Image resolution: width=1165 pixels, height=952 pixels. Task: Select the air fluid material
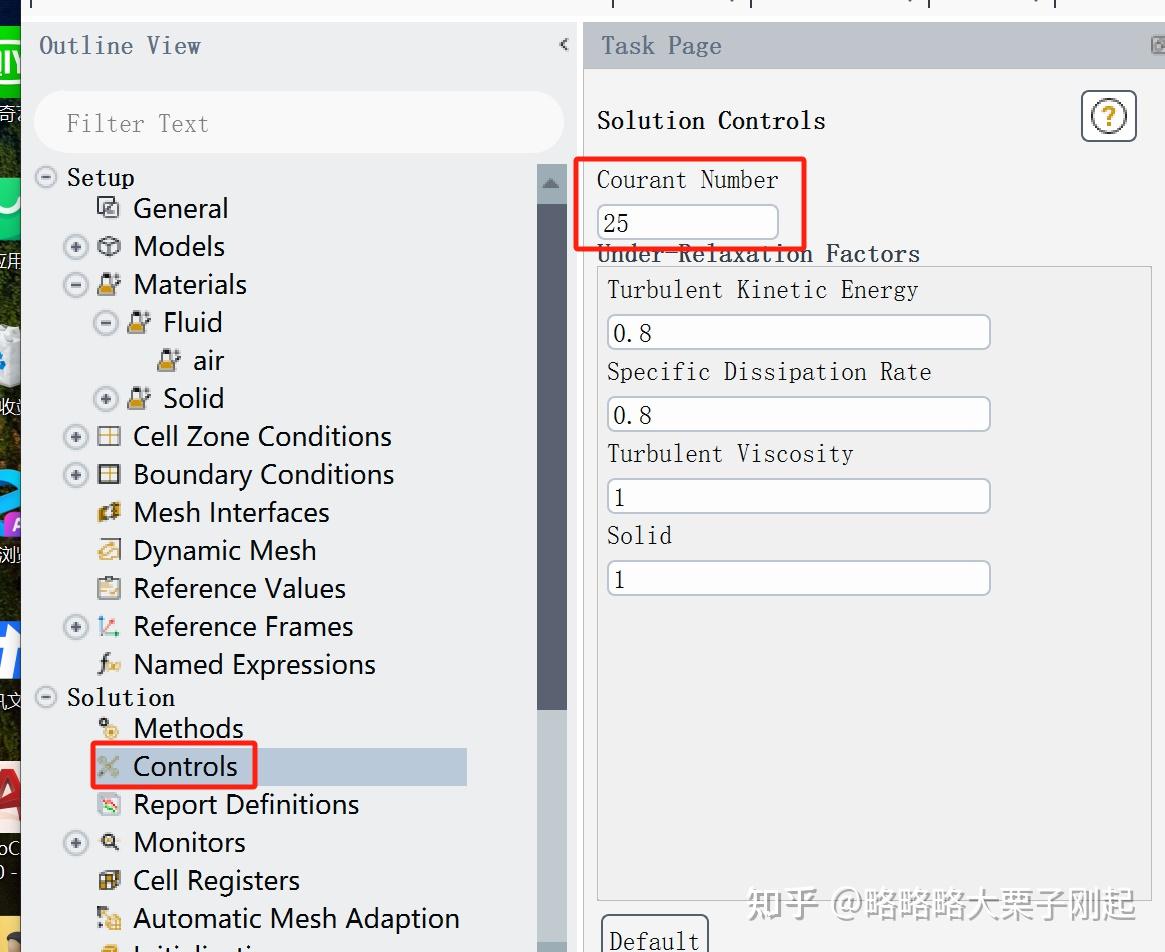208,360
